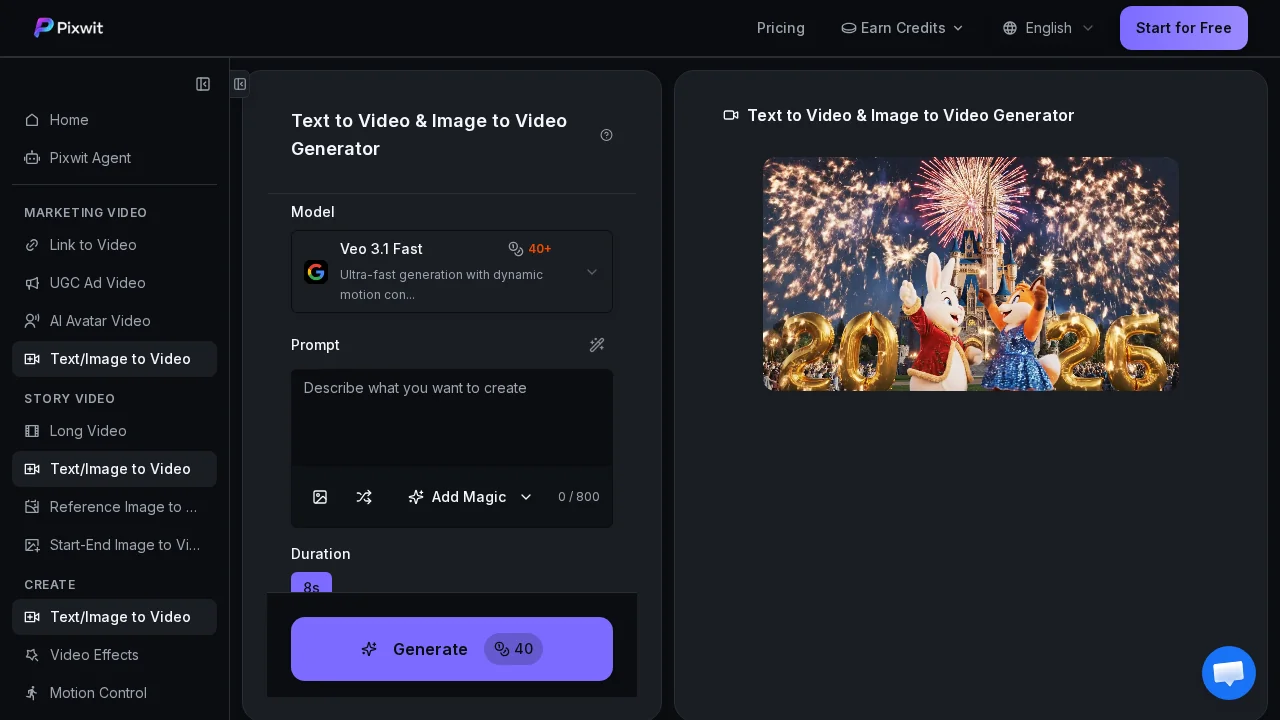Collapse the sidebar with the panel toggle

pos(203,84)
